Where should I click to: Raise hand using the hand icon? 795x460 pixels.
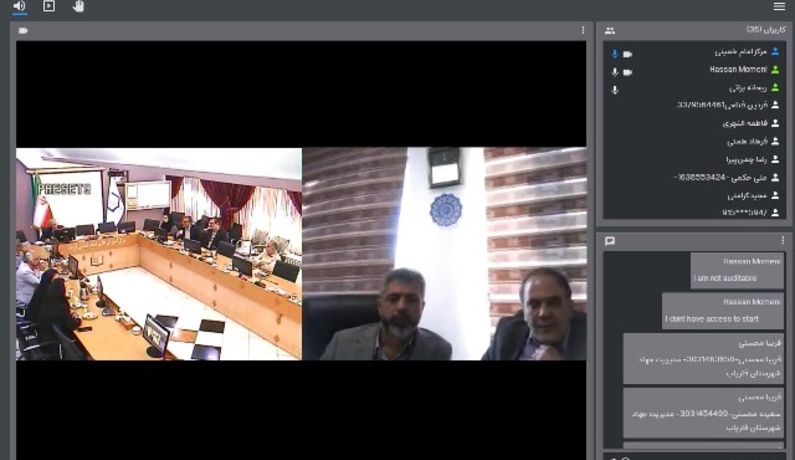(78, 6)
